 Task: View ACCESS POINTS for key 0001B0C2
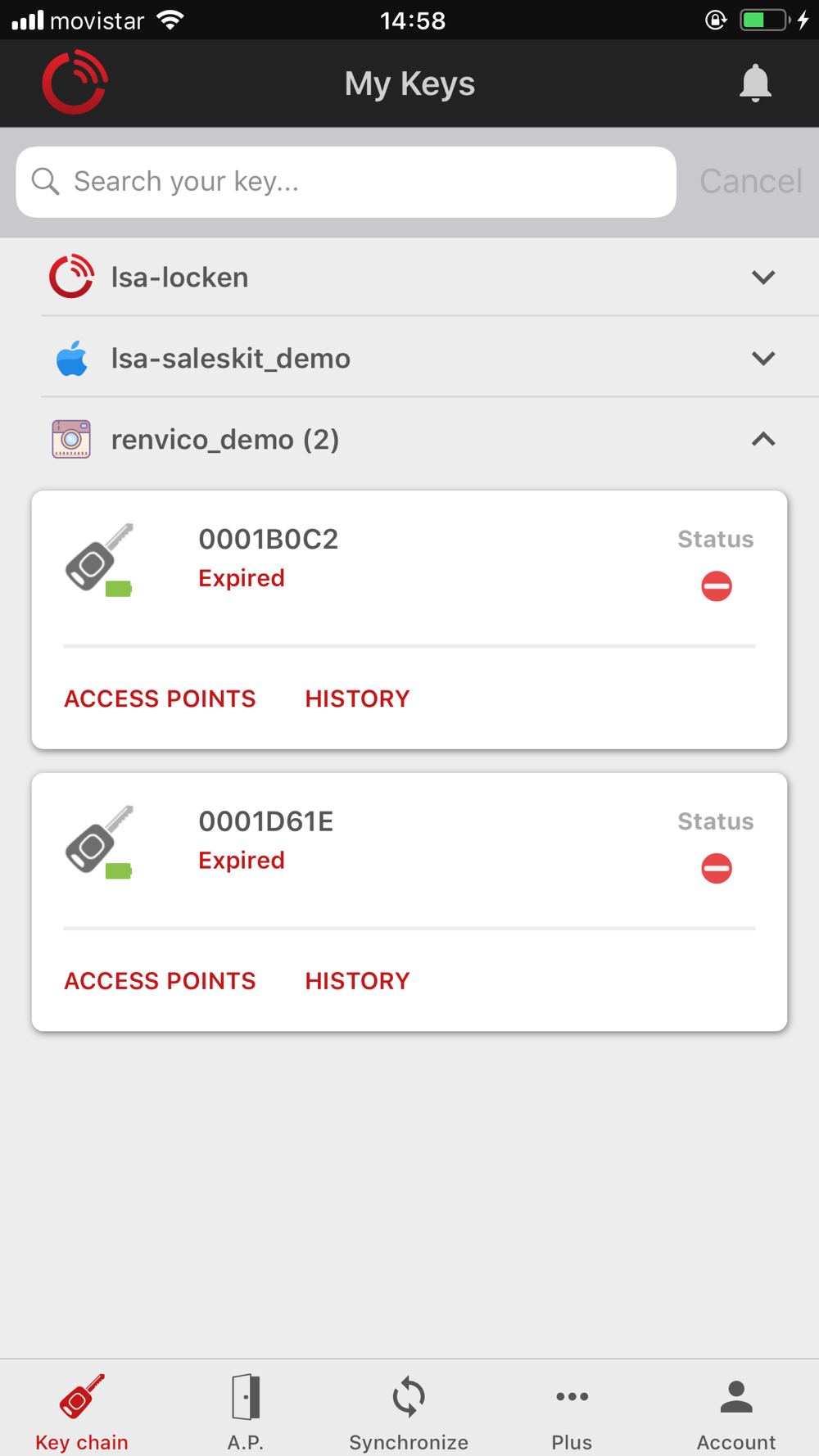click(161, 699)
